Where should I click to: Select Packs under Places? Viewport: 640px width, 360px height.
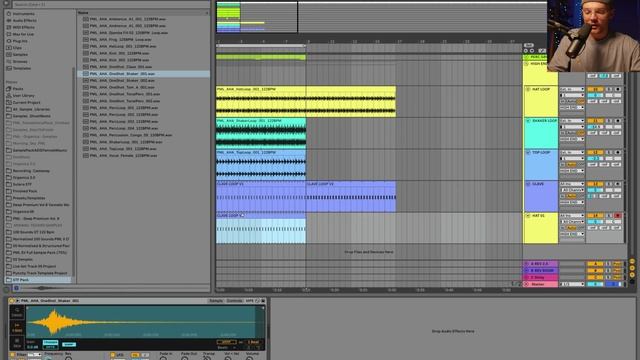(18, 89)
